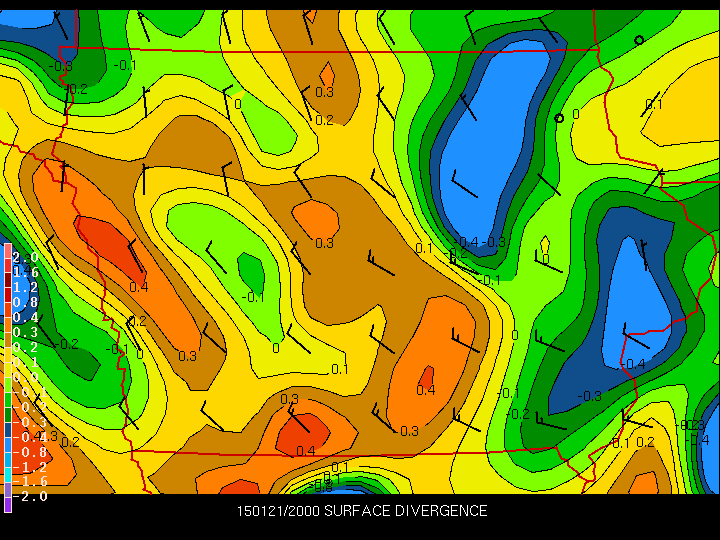
Task: Click the 0.2 contour label below the top 0.3
Action: [324, 121]
